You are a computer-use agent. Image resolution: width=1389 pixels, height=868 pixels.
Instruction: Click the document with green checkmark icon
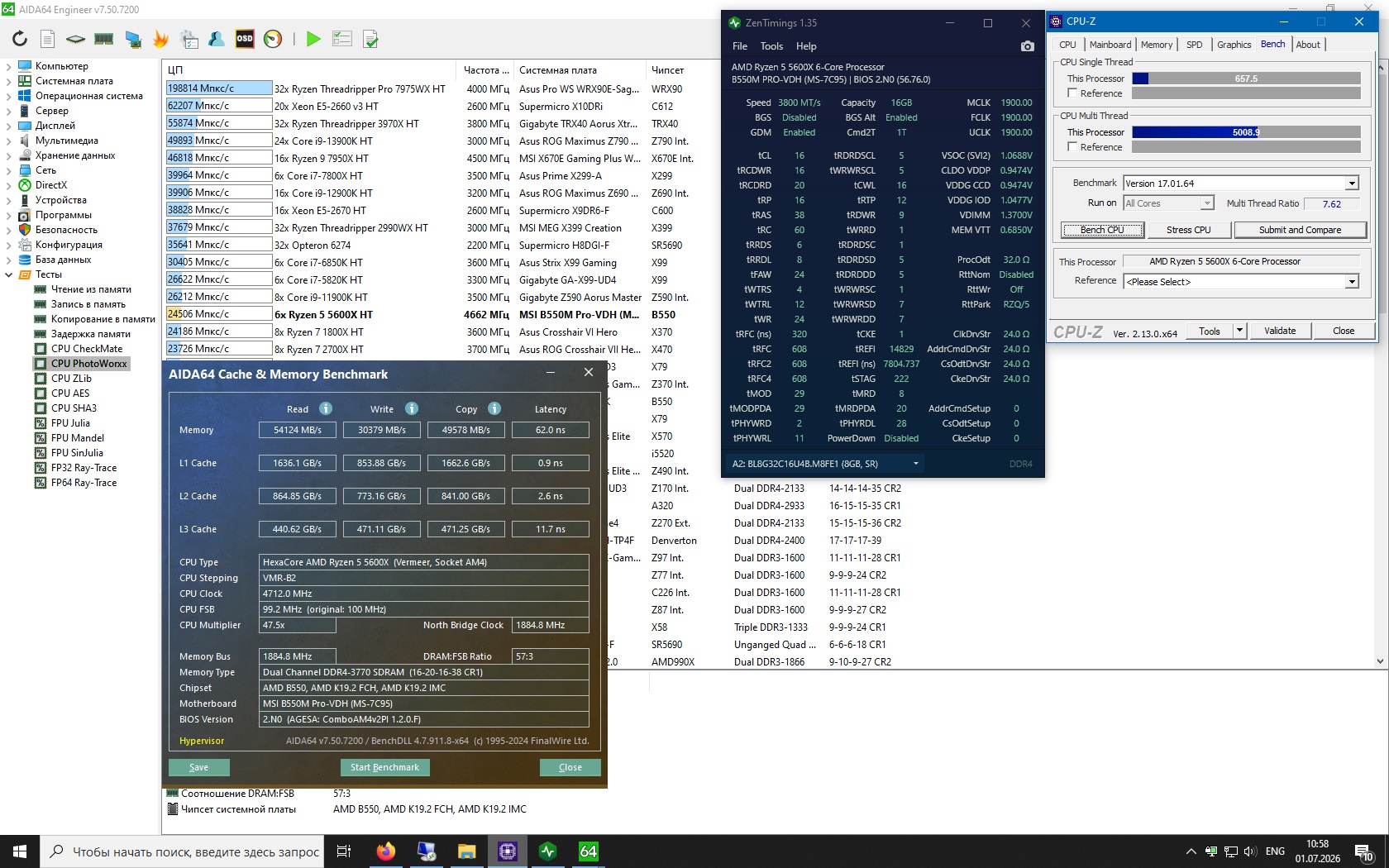pyautogui.click(x=370, y=39)
